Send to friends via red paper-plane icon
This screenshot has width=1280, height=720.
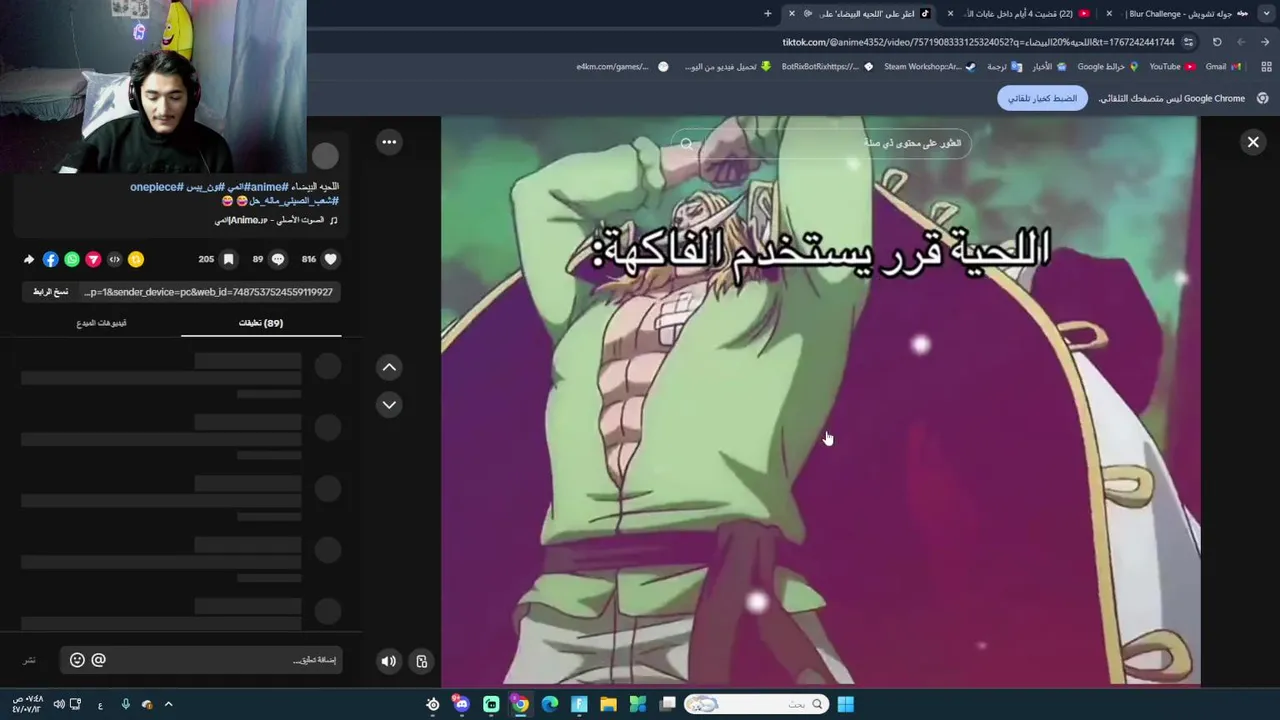(93, 259)
